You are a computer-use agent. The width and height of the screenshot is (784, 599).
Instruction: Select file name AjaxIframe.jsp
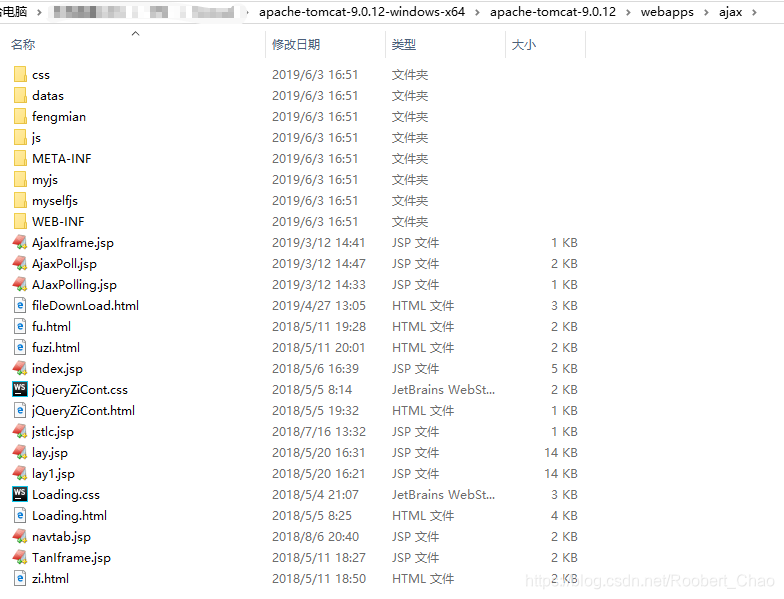(x=73, y=242)
